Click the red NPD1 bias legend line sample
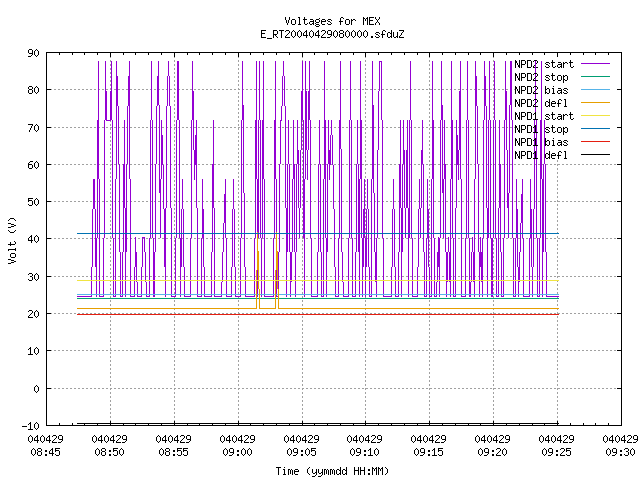 pyautogui.click(x=595, y=142)
